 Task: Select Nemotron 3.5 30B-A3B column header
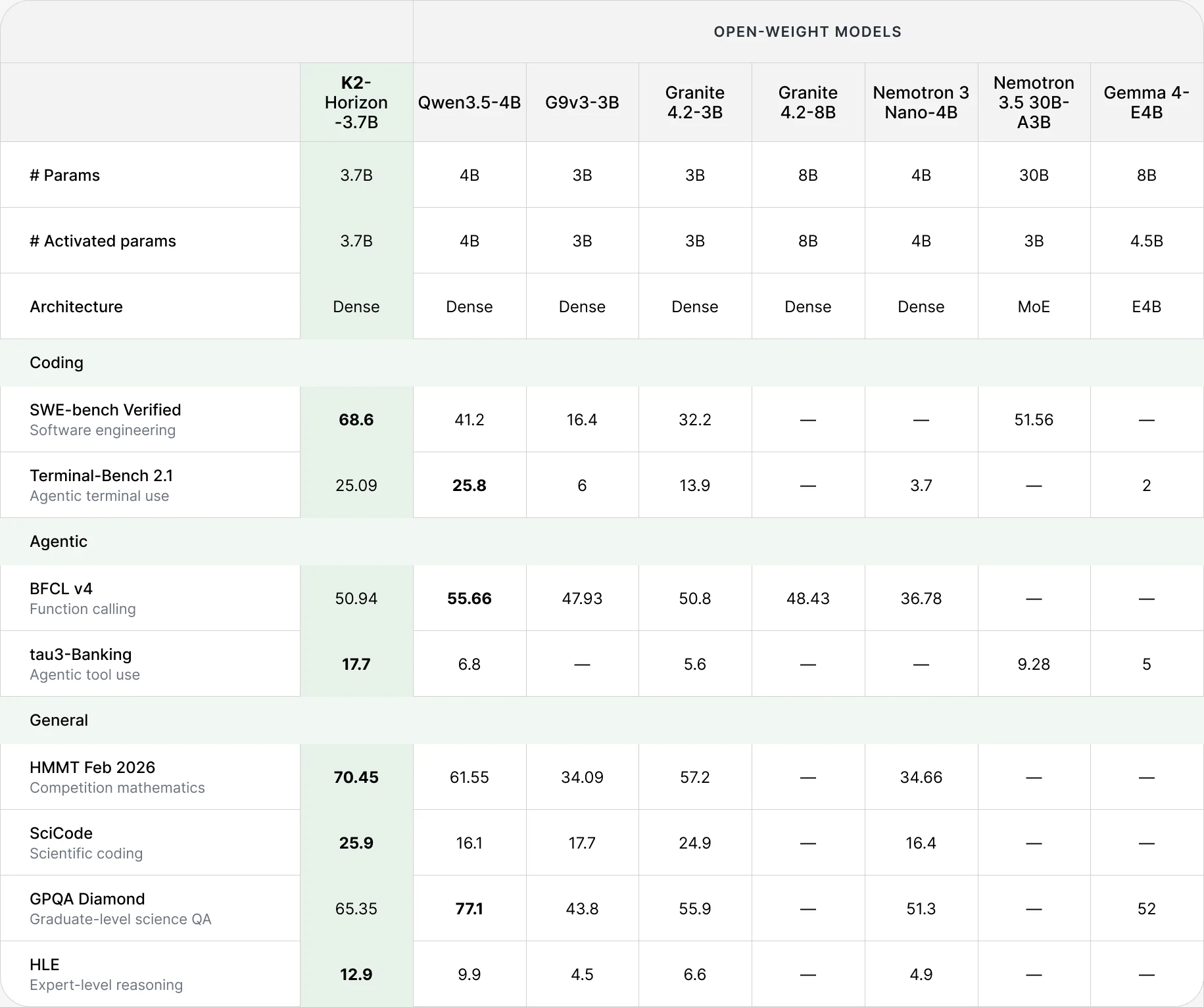click(x=1034, y=103)
